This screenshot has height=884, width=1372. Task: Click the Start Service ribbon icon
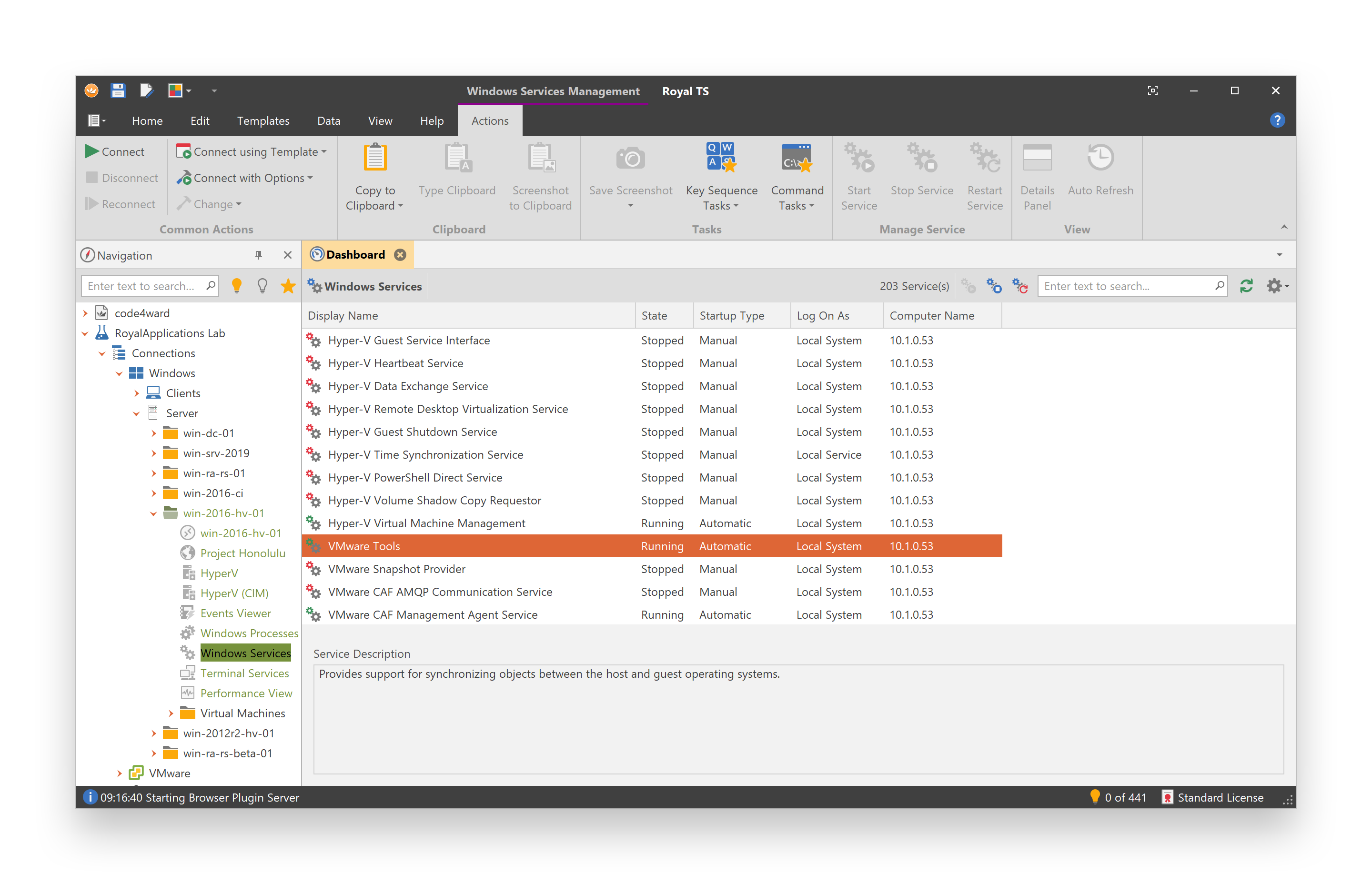coord(859,158)
